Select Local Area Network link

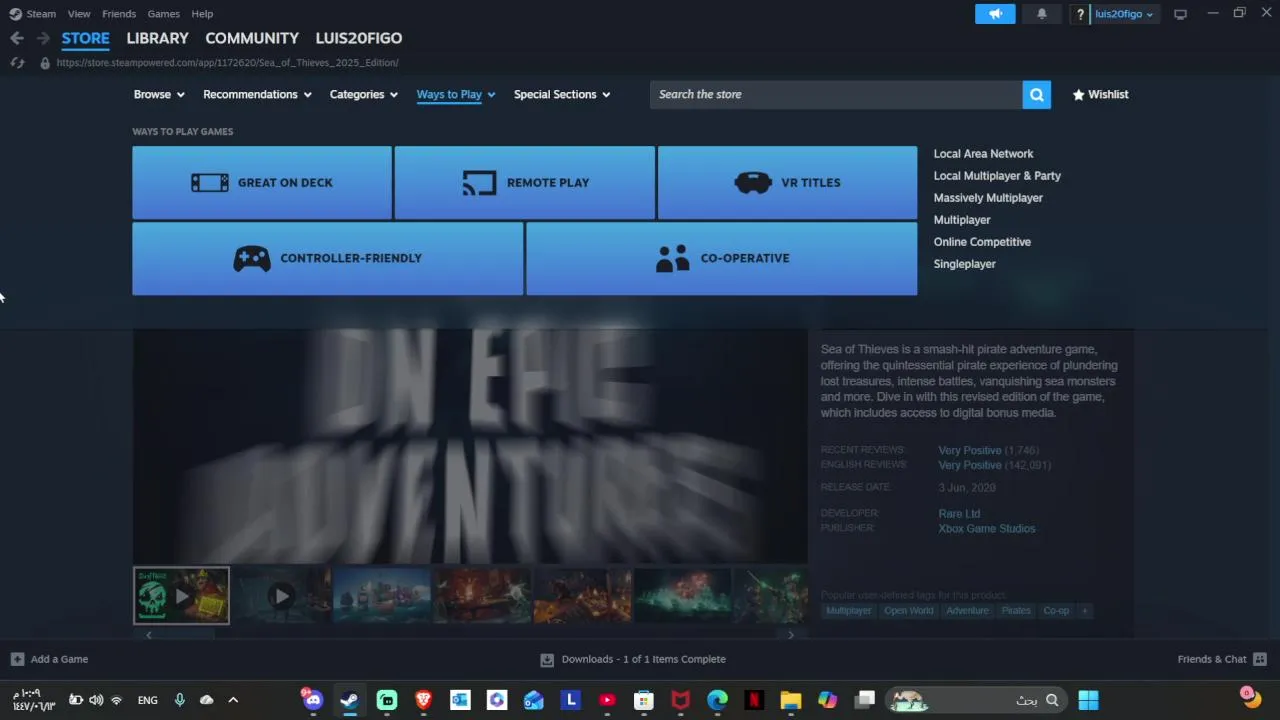click(x=983, y=154)
